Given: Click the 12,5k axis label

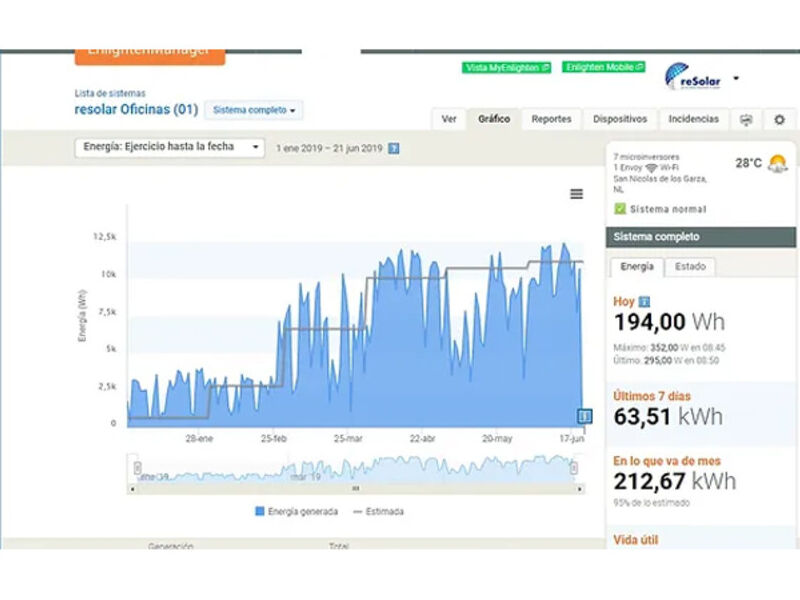Looking at the screenshot, I should point(105,237).
